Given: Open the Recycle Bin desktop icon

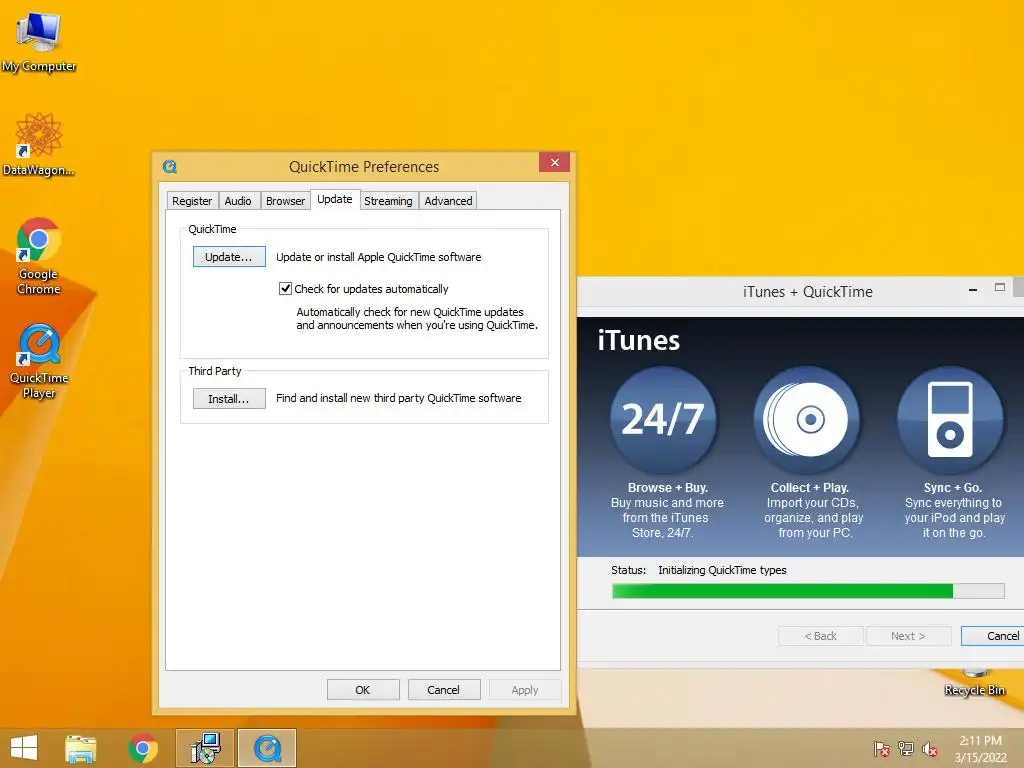Looking at the screenshot, I should coord(974,683).
